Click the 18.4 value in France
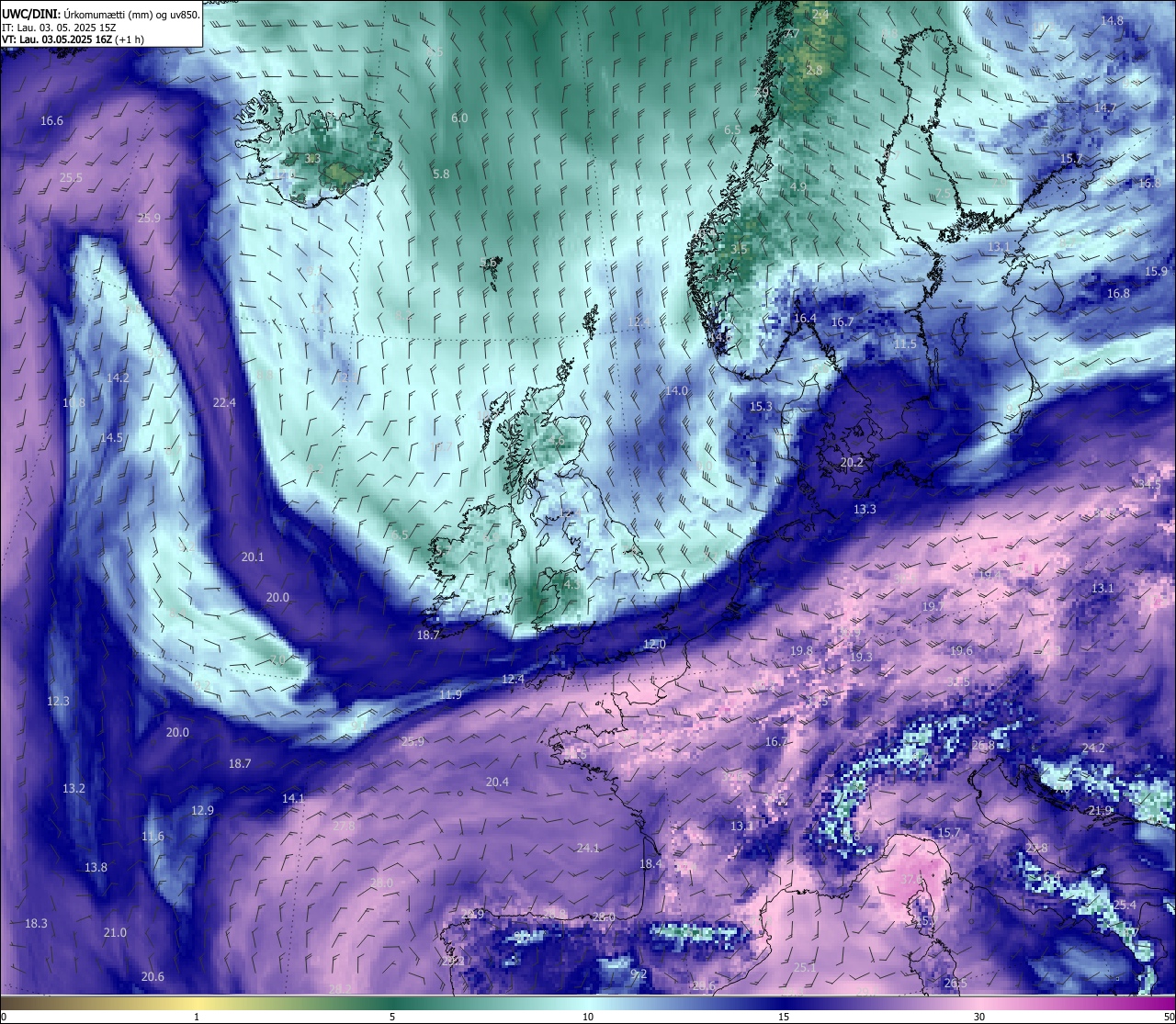 click(x=650, y=864)
